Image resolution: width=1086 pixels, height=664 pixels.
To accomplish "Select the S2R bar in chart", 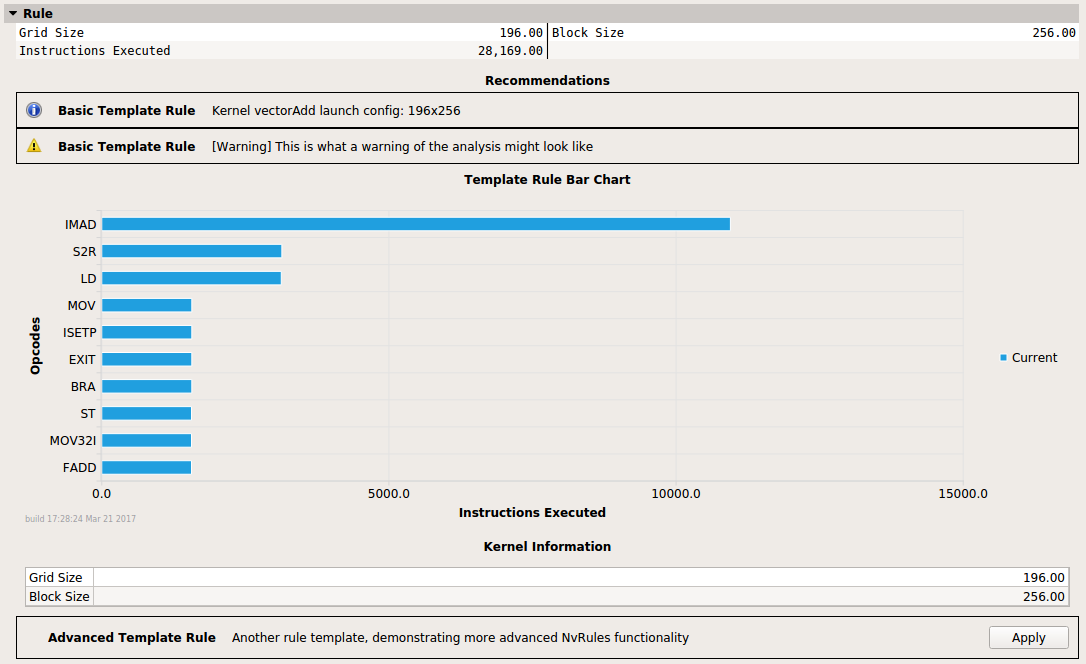I will point(191,251).
